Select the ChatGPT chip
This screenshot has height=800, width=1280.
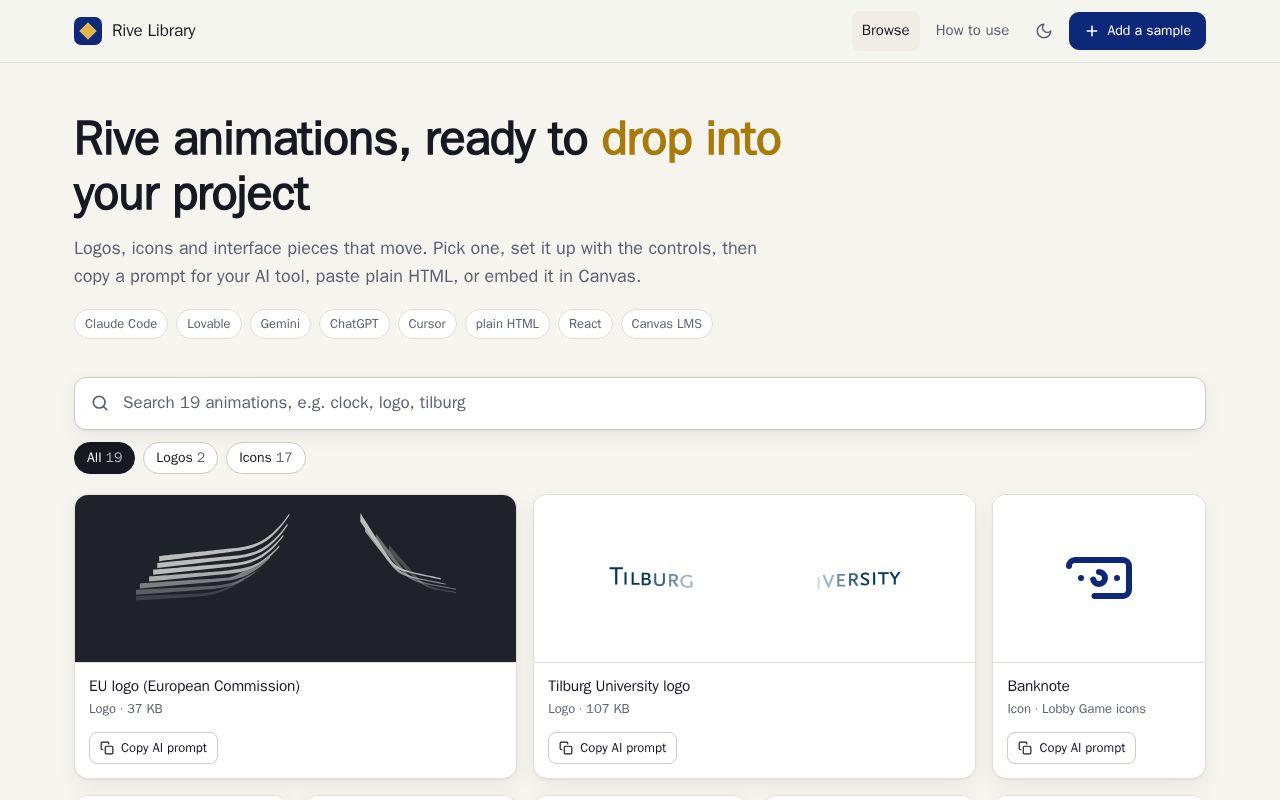point(354,324)
